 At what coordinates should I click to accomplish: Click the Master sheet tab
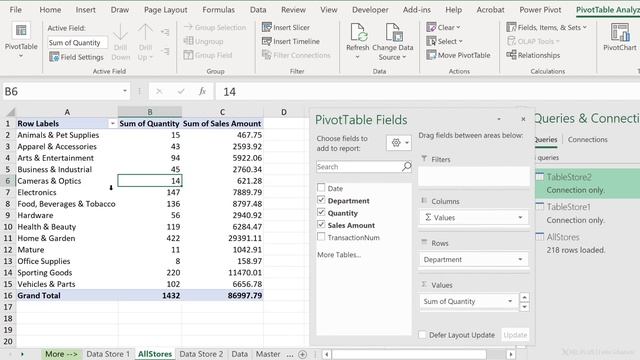268,354
